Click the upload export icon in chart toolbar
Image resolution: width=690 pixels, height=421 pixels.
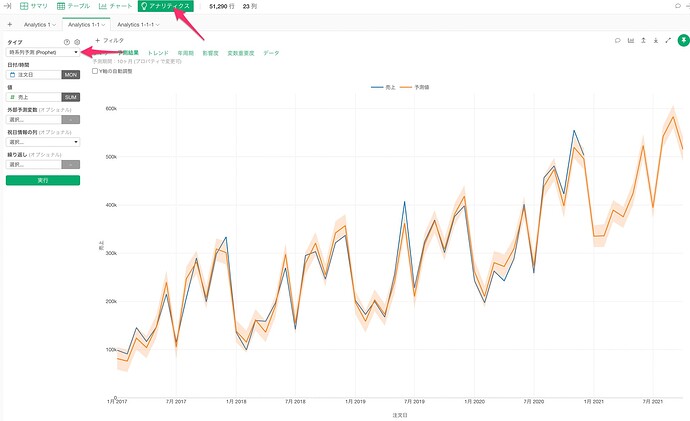643,40
